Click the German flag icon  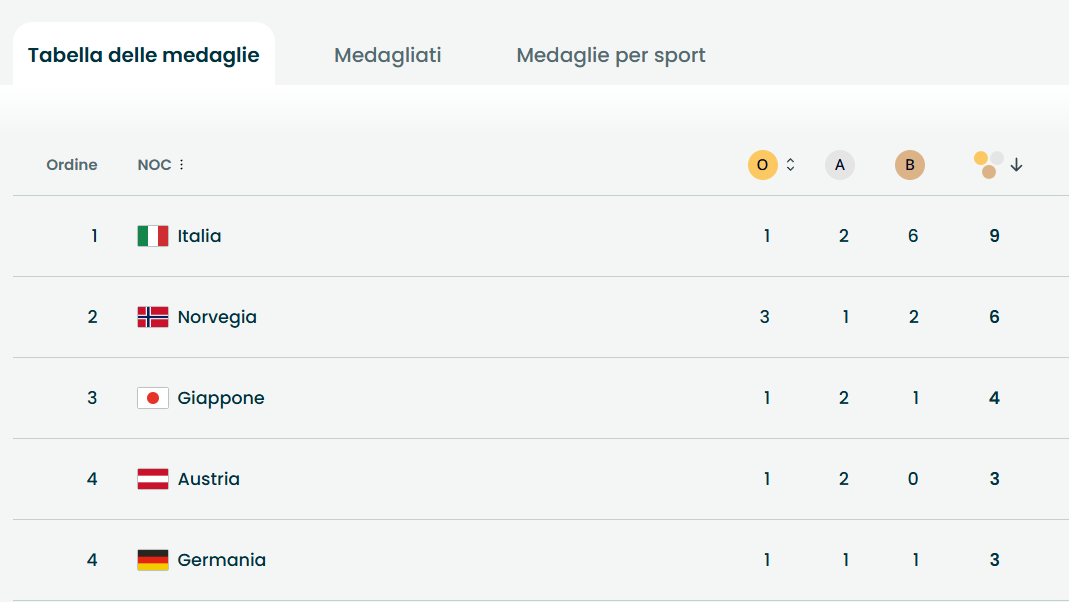151,560
